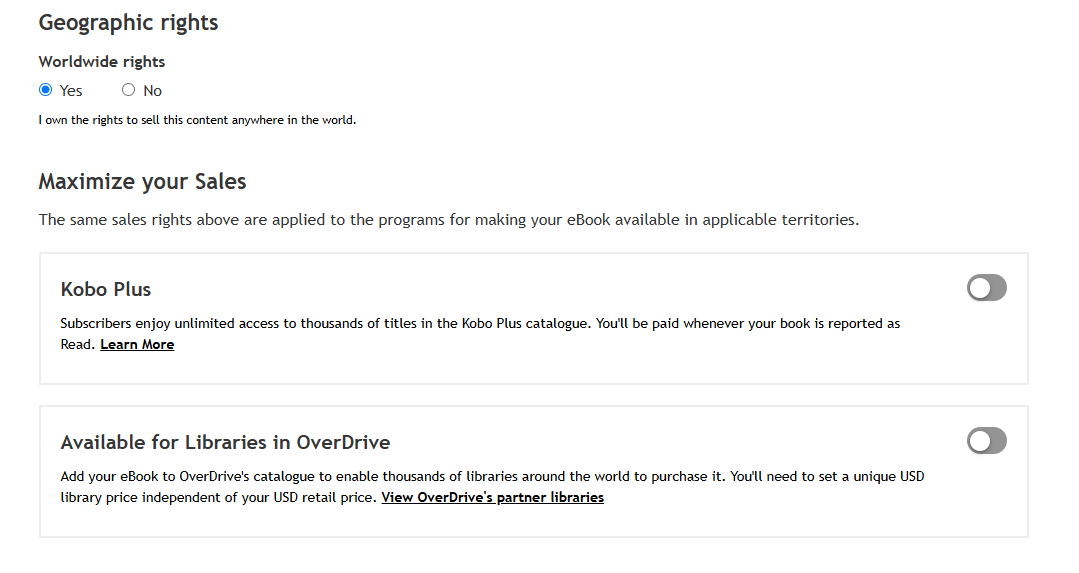1079x573 pixels.
Task: Click the 'same sales rights above' description
Action: 448,220
